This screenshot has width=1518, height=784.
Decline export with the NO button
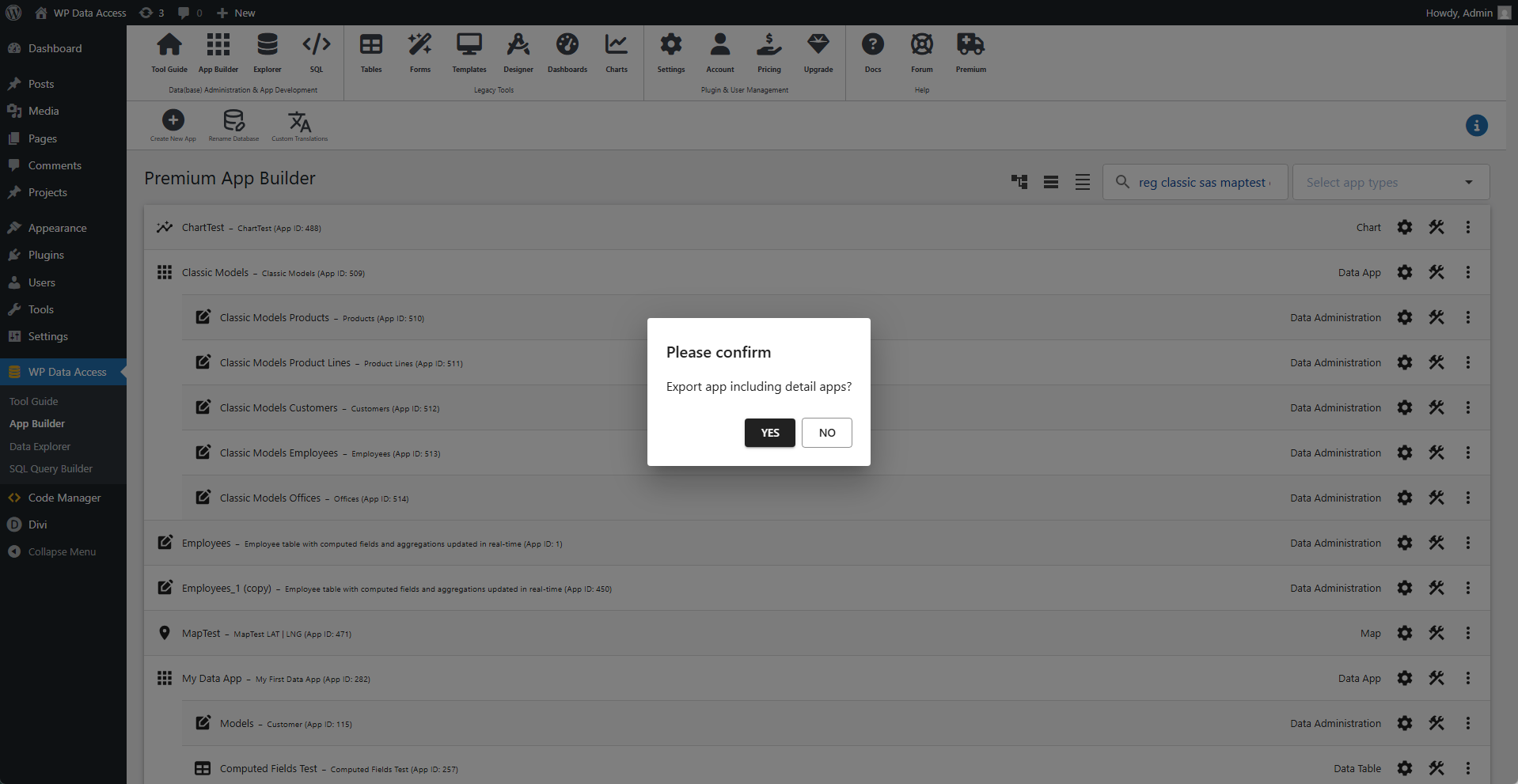click(x=826, y=433)
